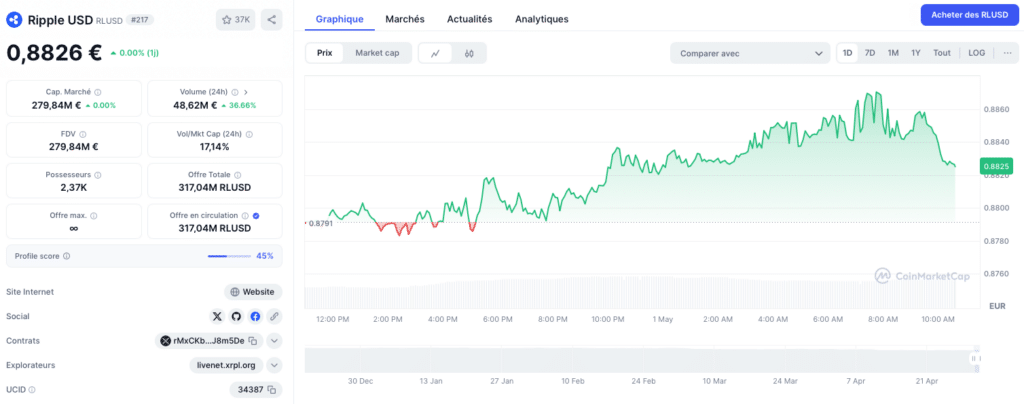Open the Website link button

point(253,292)
